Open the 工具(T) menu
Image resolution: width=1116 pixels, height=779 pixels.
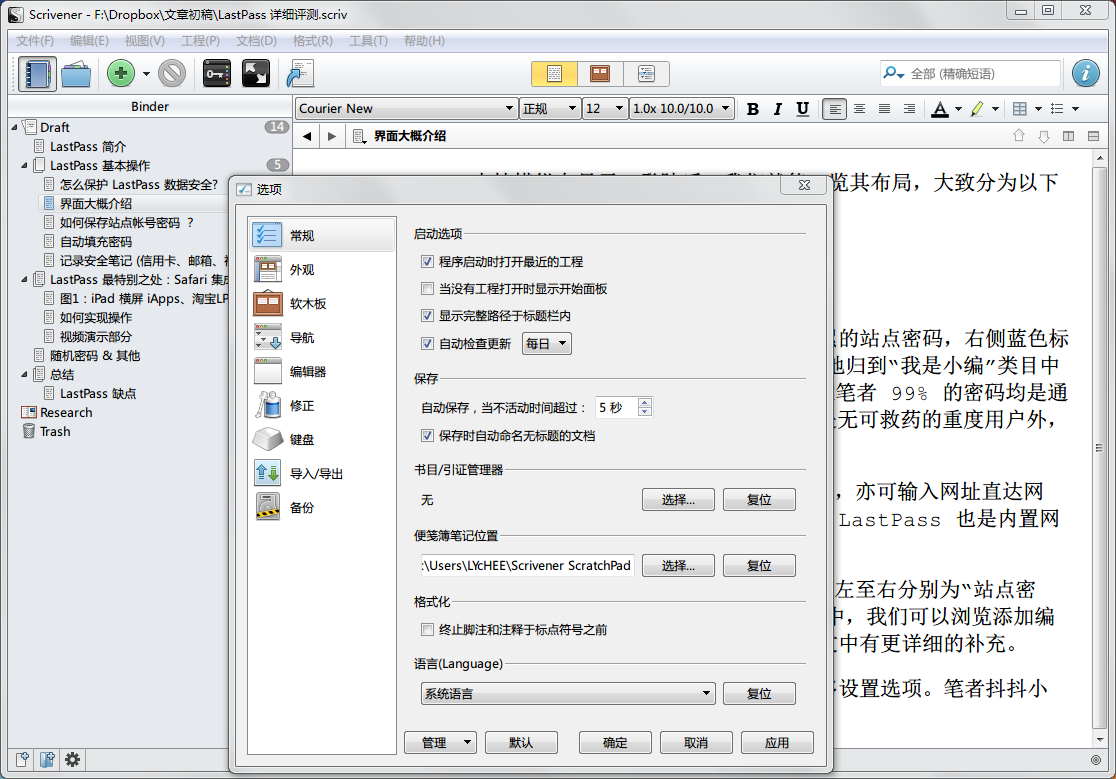tap(368, 41)
